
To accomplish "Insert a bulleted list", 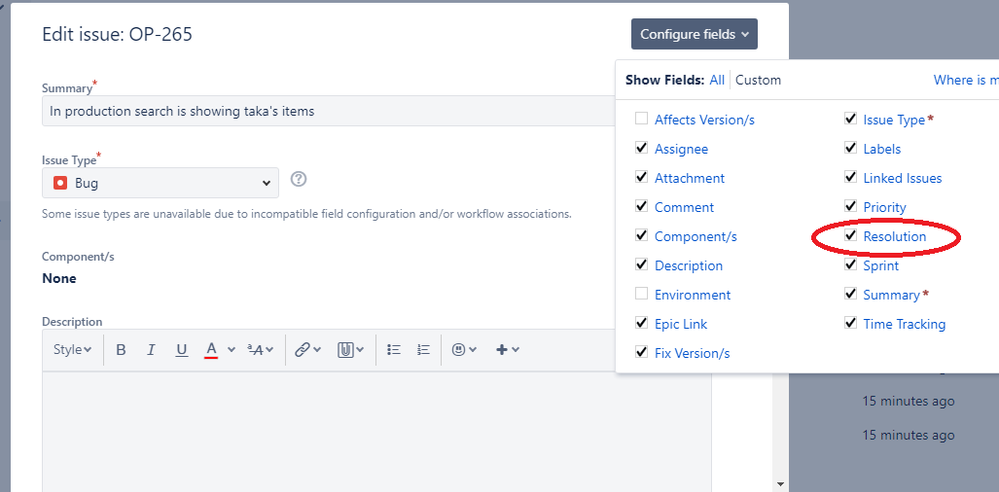I will tap(394, 349).
